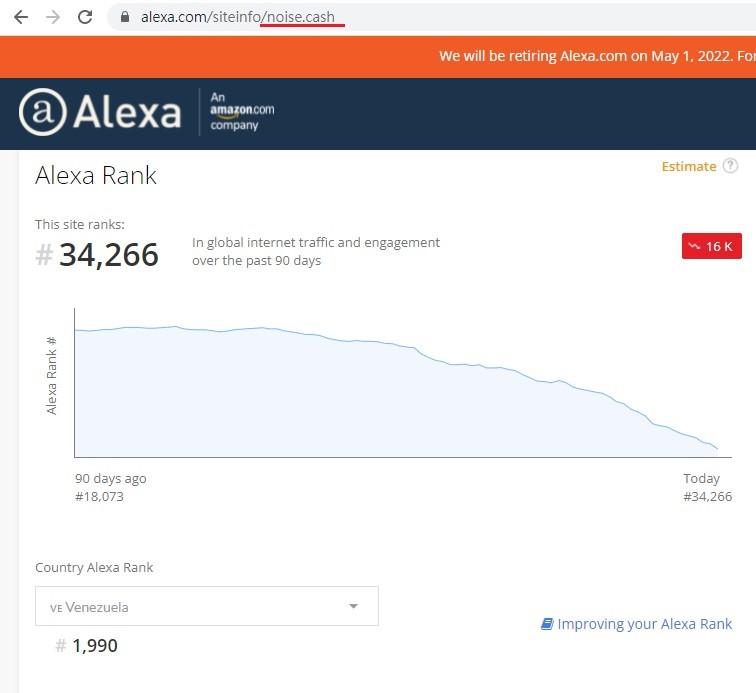Click the Alexa wordmark text
756x693 pixels.
click(x=127, y=112)
